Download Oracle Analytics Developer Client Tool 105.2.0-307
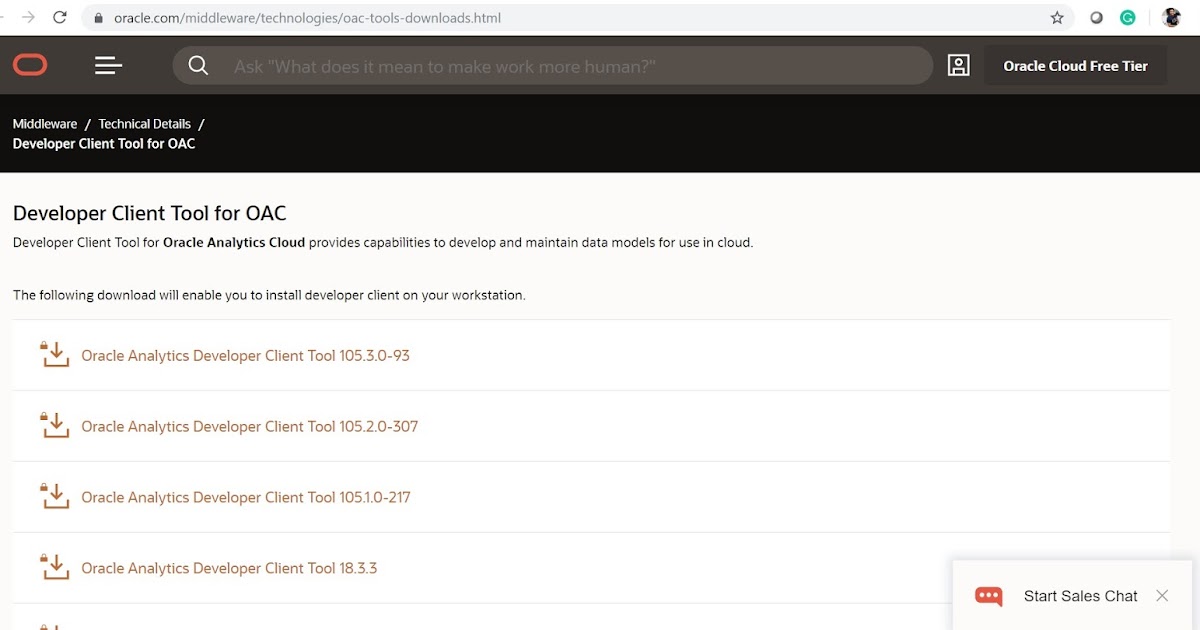Viewport: 1200px width, 630px height. [x=250, y=425]
